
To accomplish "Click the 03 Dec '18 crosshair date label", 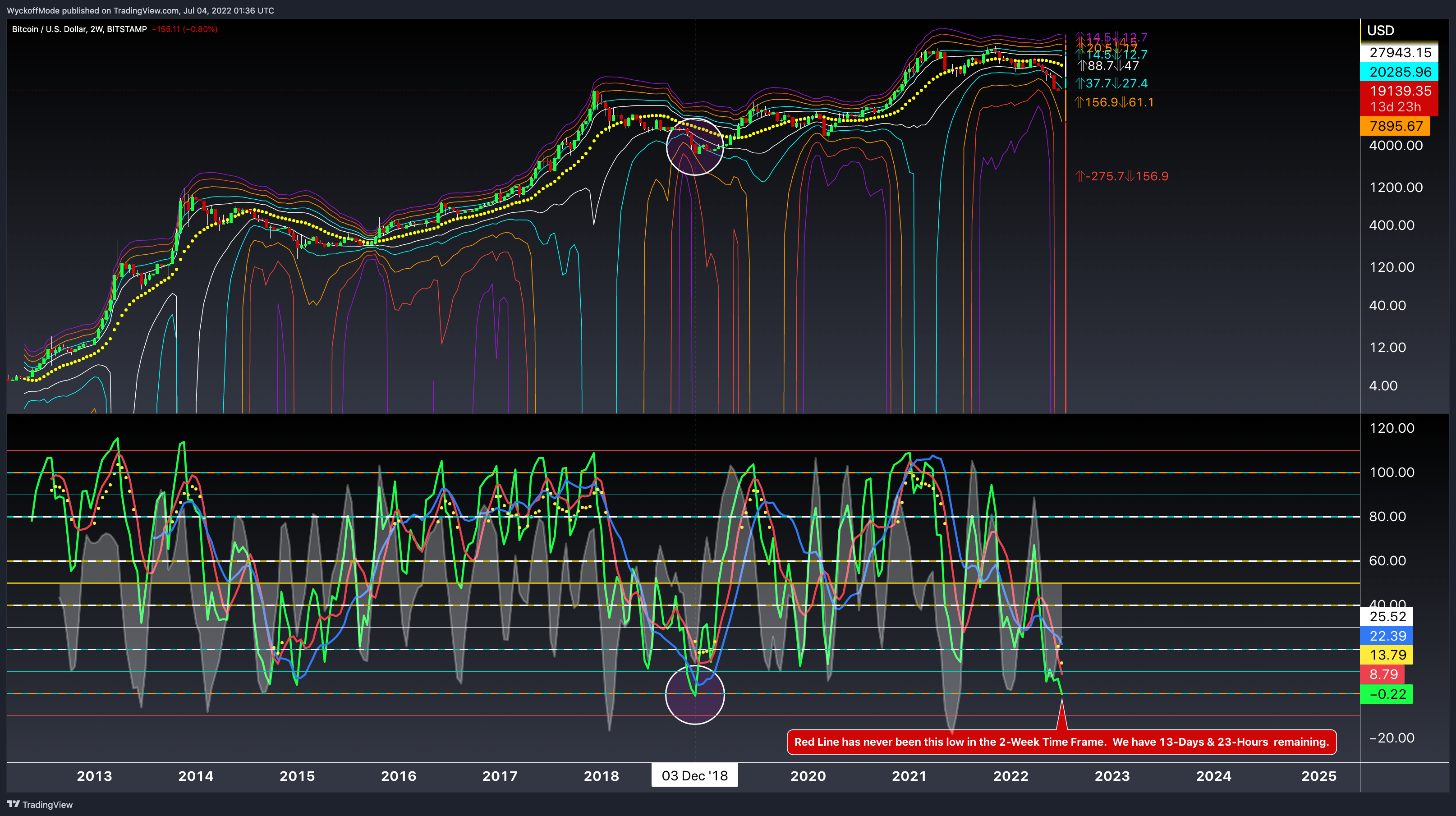I will click(x=695, y=775).
